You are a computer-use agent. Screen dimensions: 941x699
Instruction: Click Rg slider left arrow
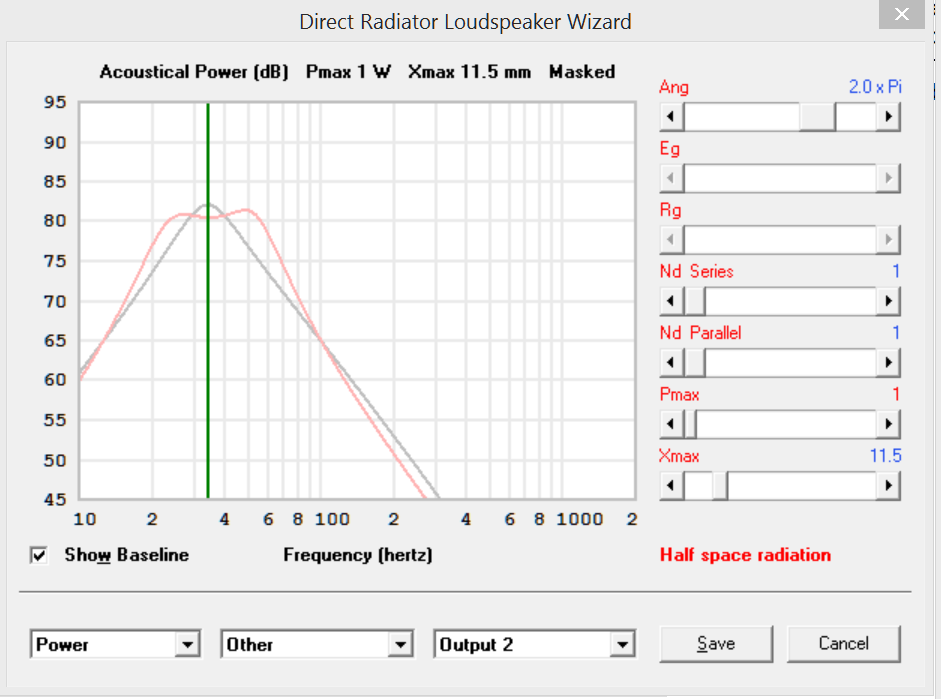click(x=672, y=239)
